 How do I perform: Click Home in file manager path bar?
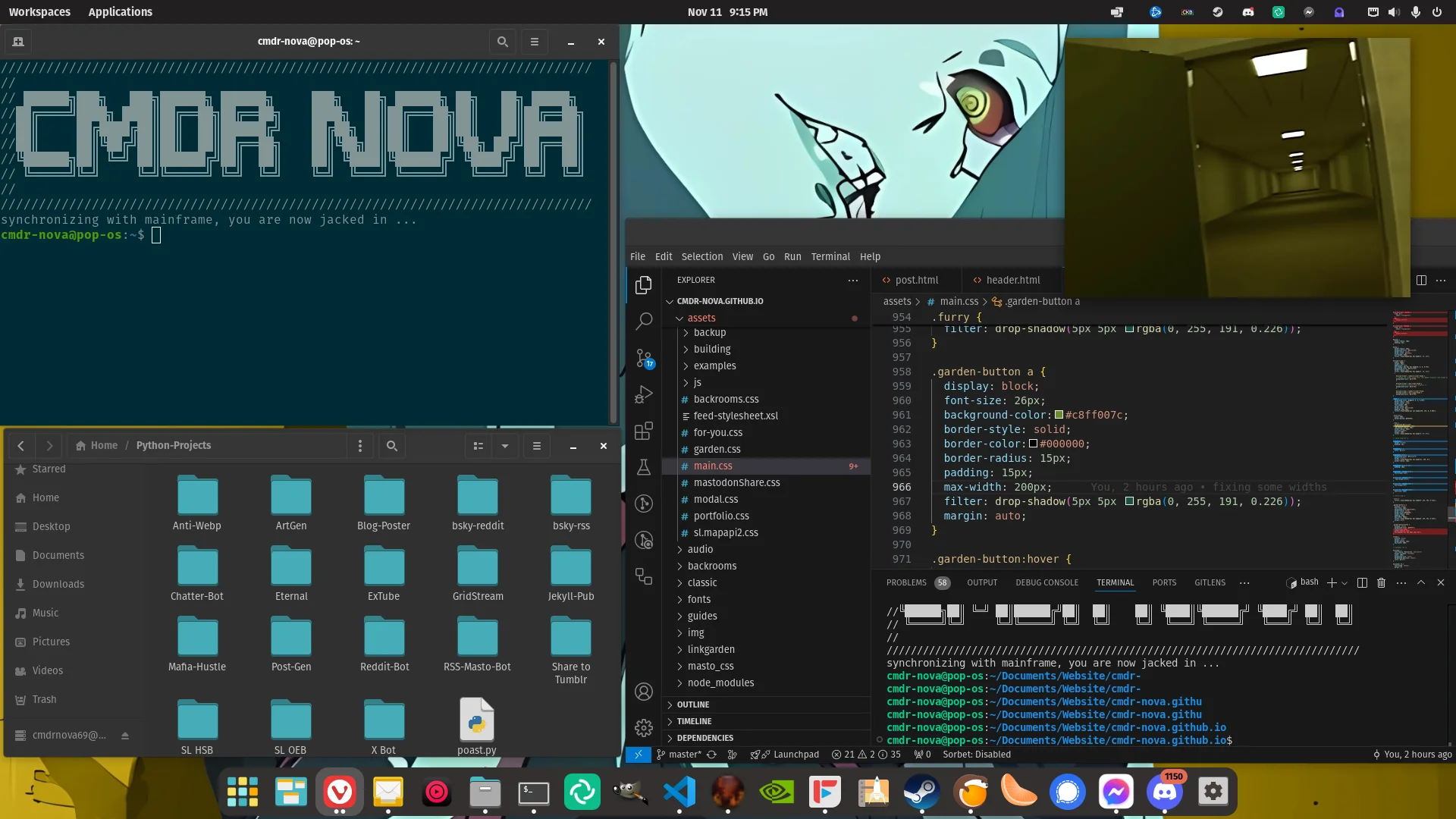pos(97,446)
